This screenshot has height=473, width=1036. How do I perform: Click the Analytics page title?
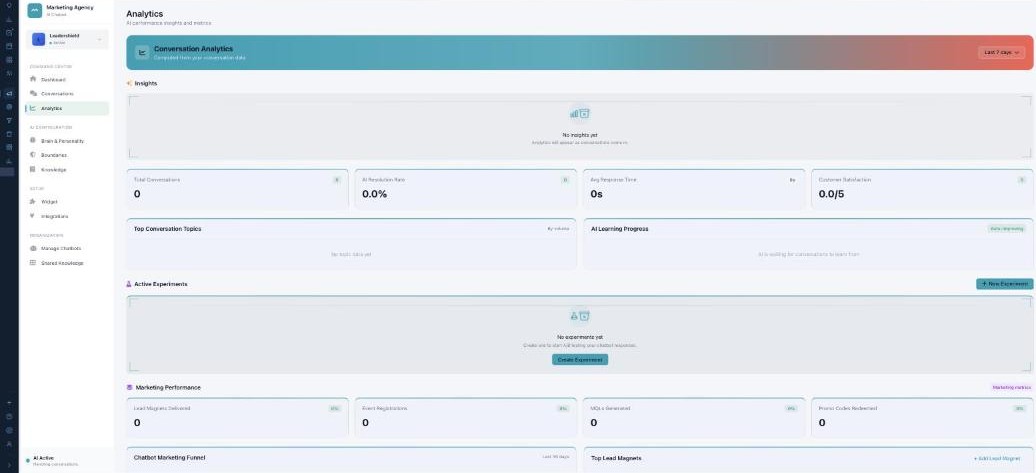(x=144, y=14)
